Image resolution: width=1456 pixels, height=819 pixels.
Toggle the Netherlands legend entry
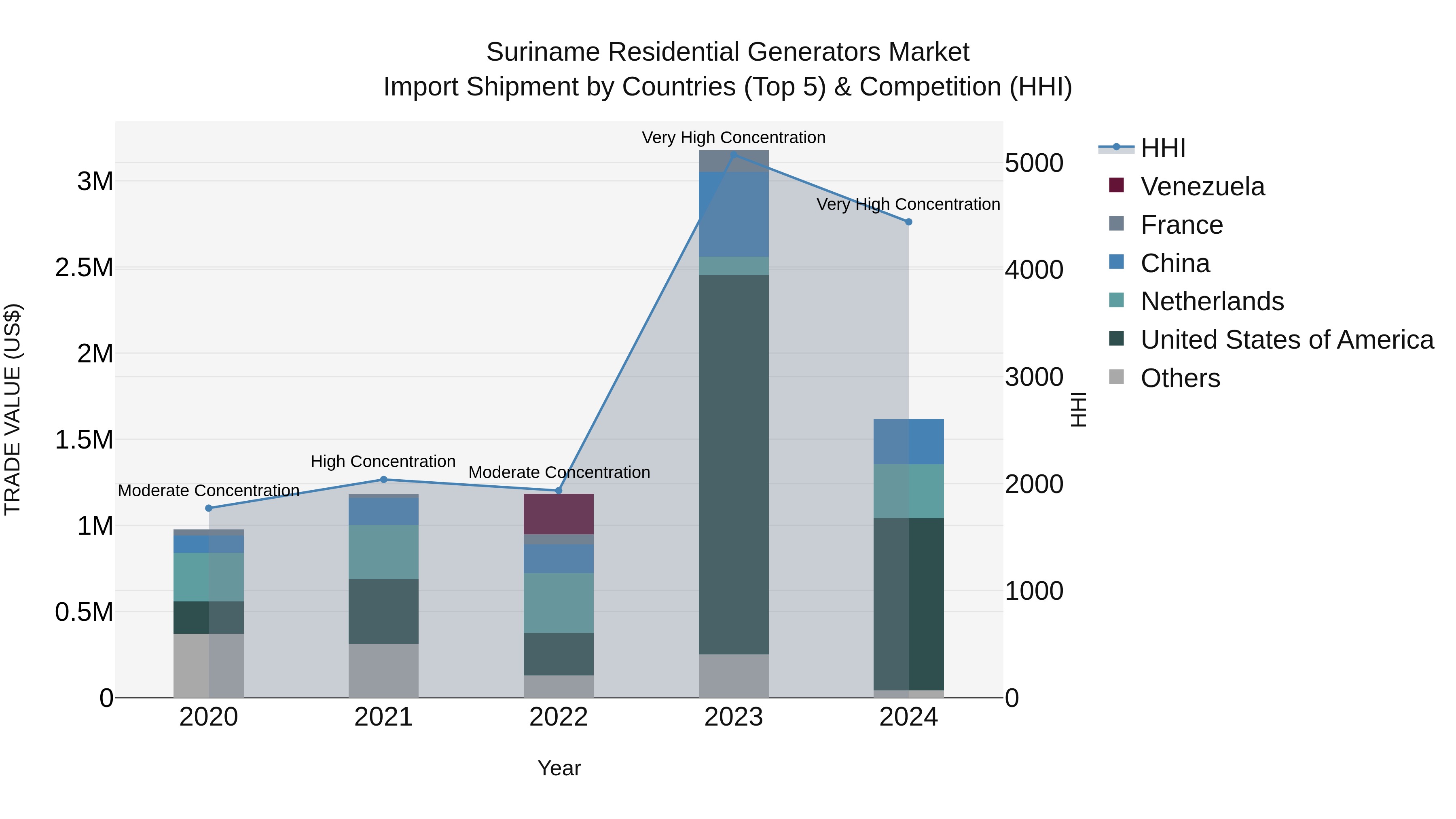point(1196,301)
